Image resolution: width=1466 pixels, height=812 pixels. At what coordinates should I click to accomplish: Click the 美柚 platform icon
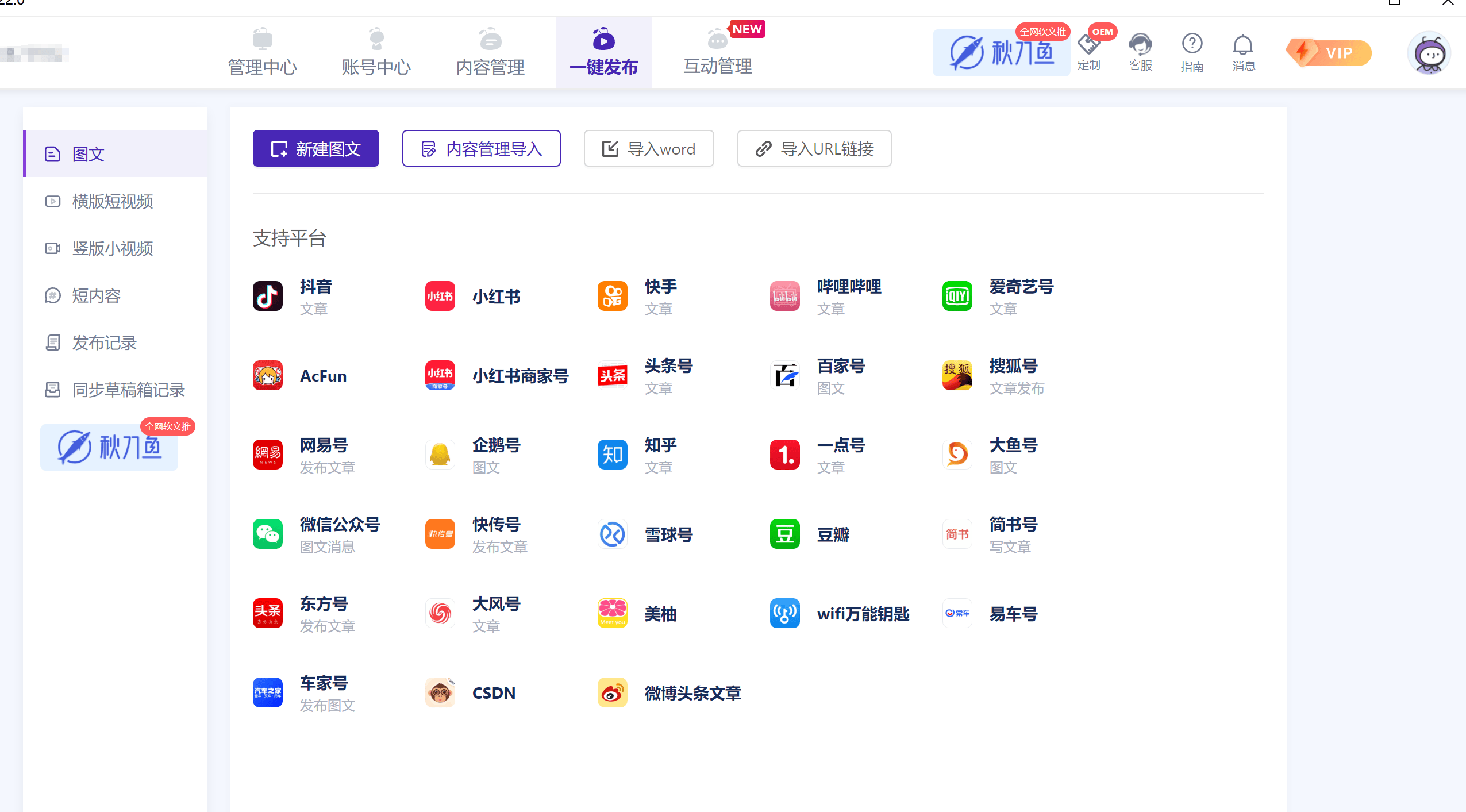pyautogui.click(x=613, y=614)
